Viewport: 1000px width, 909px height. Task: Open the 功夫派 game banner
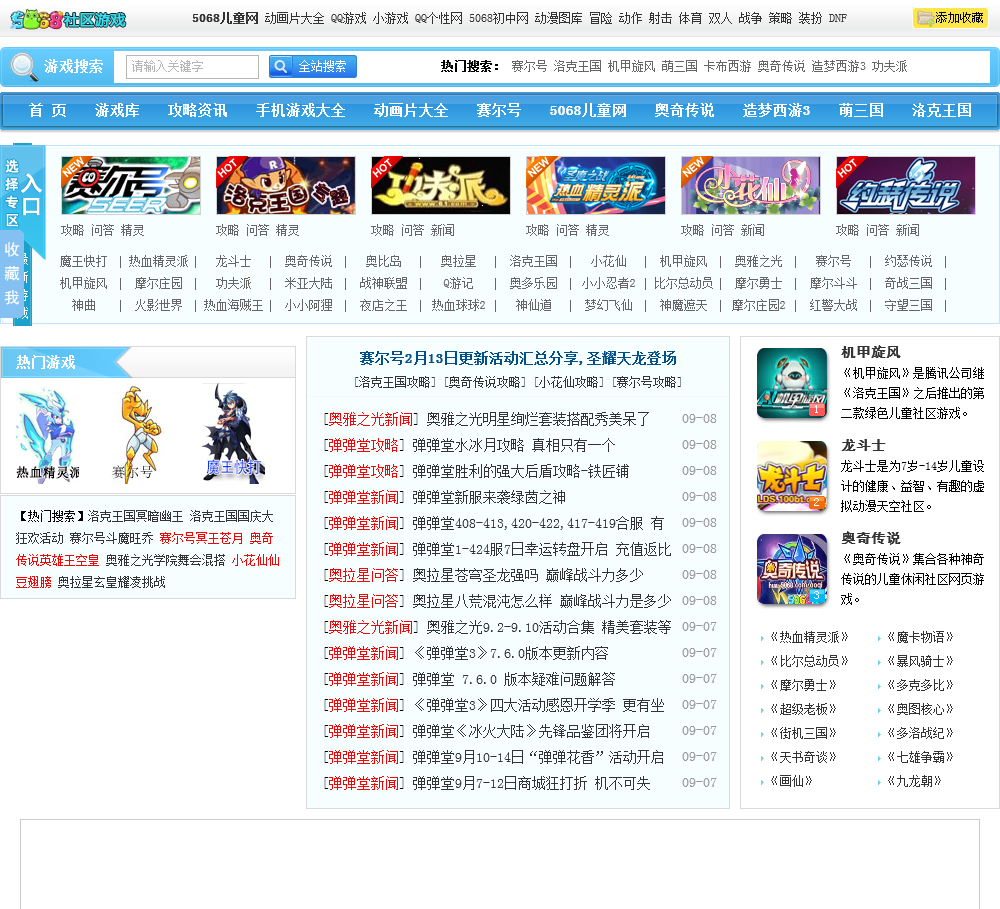click(x=441, y=186)
